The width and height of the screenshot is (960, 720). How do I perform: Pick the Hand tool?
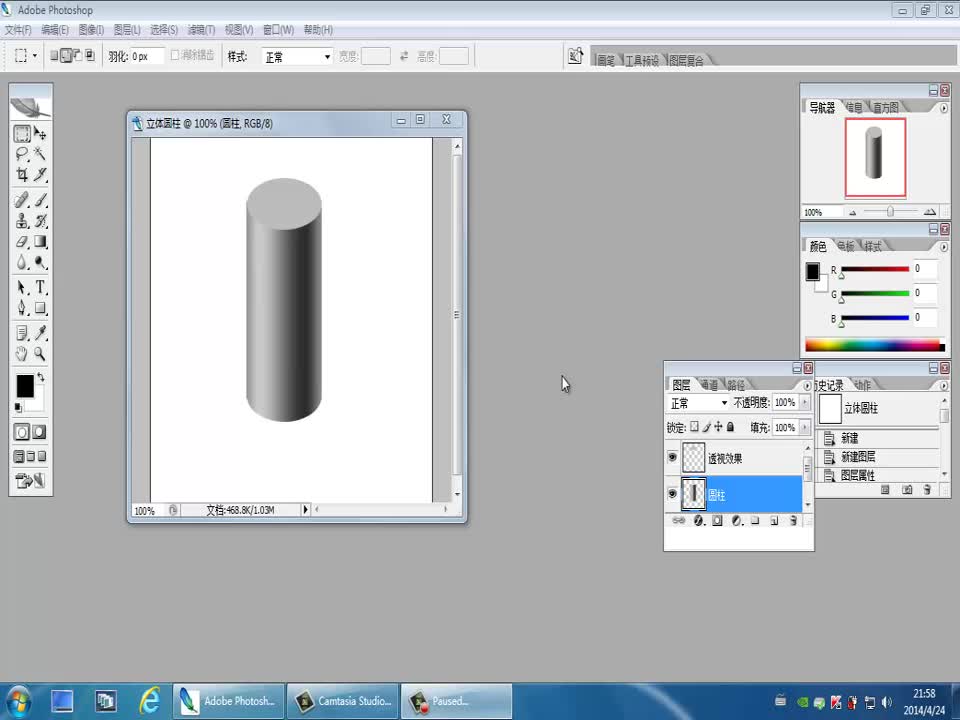coord(22,354)
